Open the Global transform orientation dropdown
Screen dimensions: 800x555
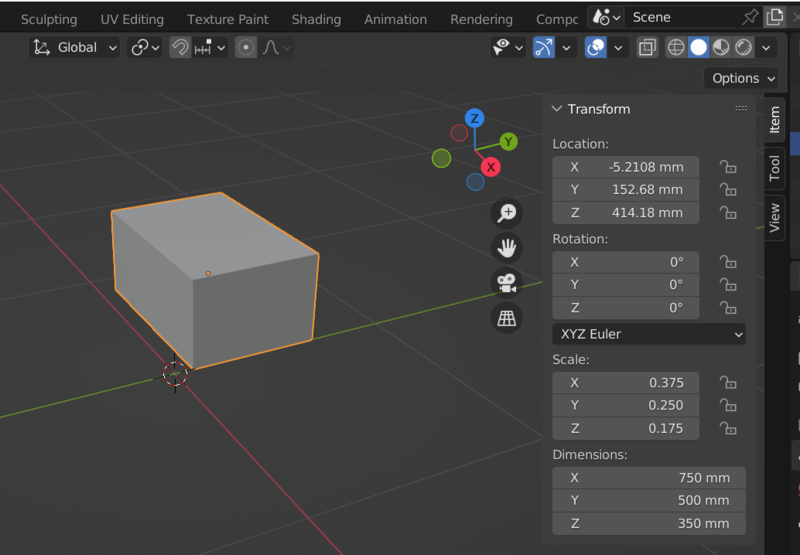pos(75,47)
